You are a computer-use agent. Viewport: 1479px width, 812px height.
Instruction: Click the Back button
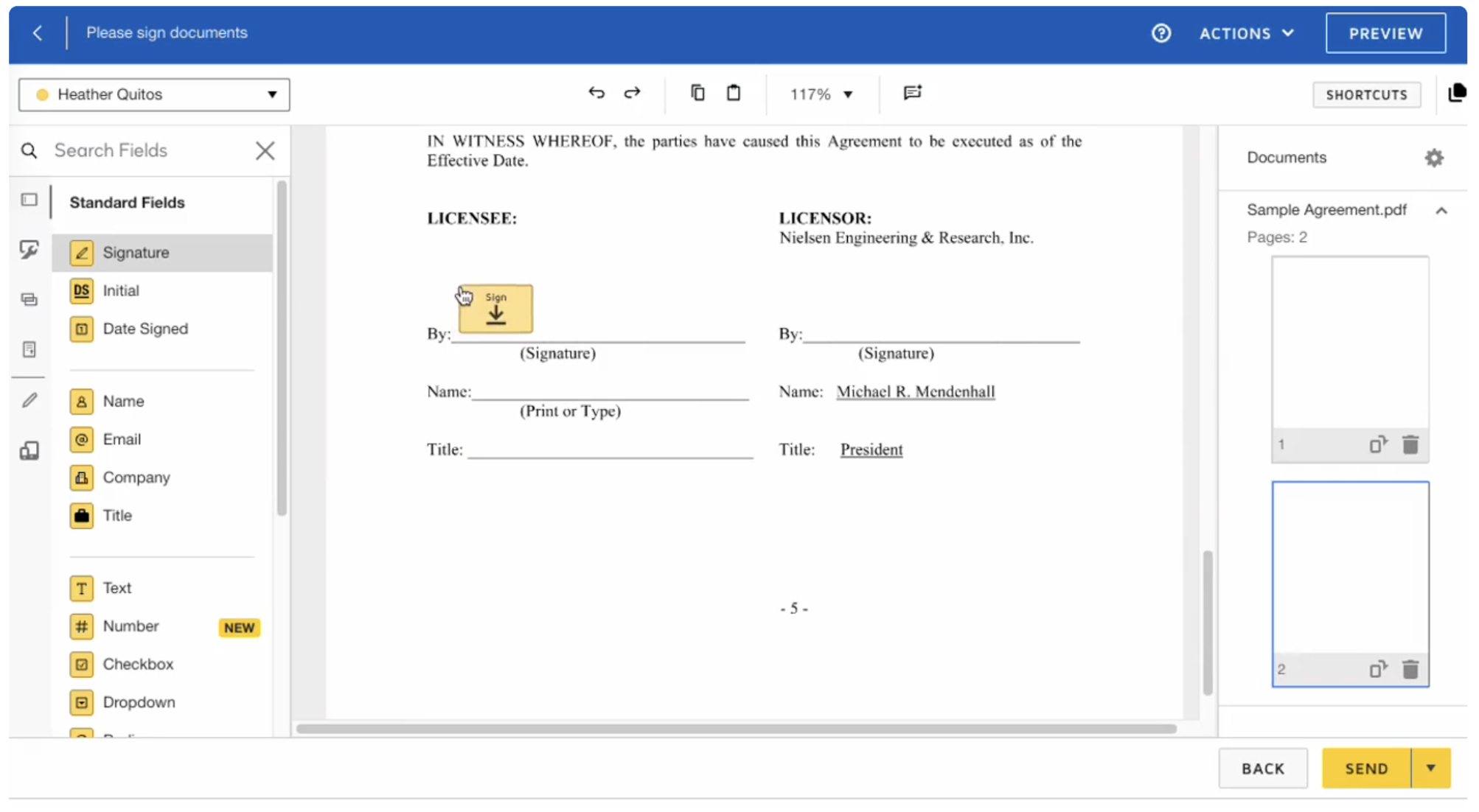pyautogui.click(x=1262, y=768)
